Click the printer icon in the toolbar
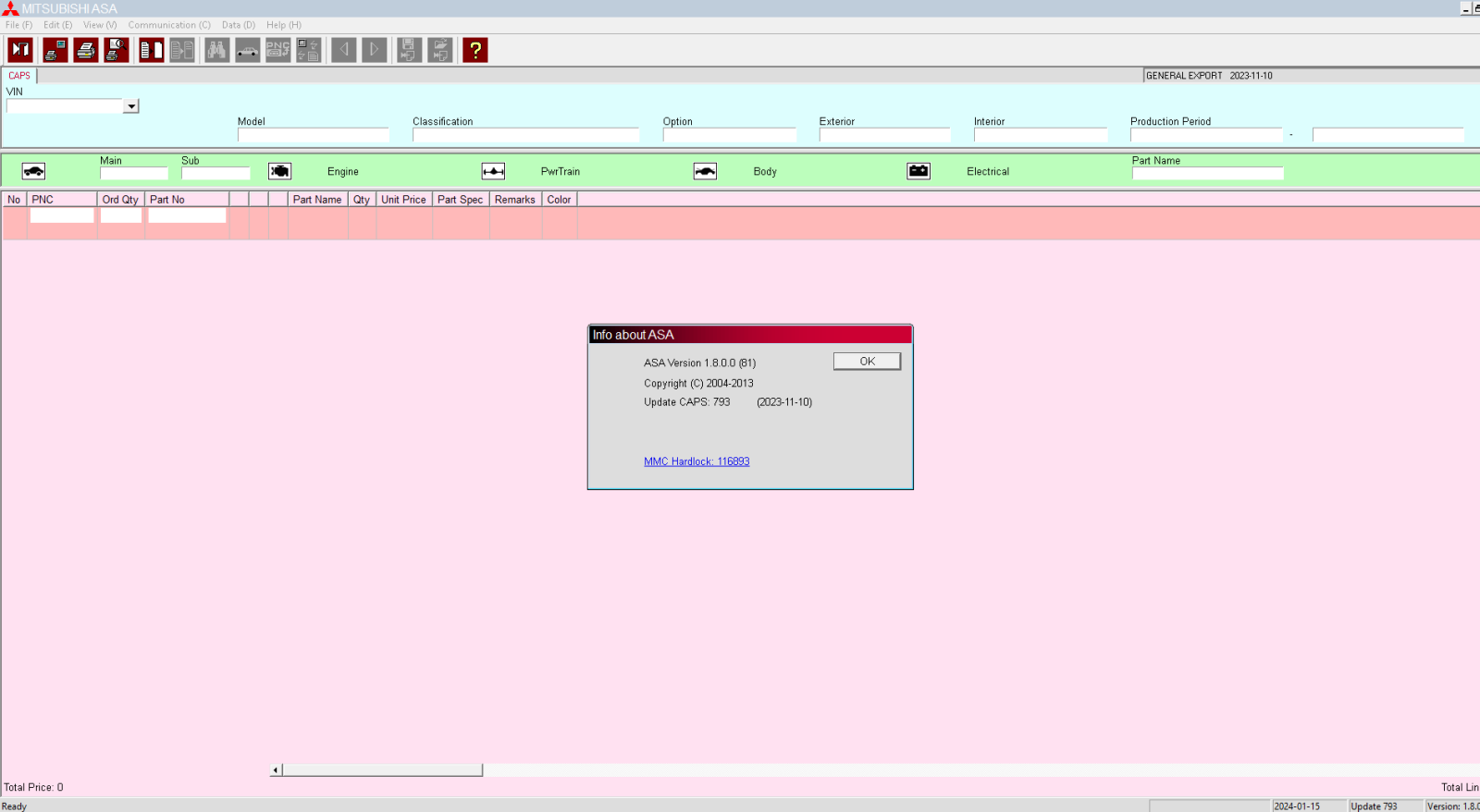This screenshot has height=812, width=1480. tap(86, 50)
